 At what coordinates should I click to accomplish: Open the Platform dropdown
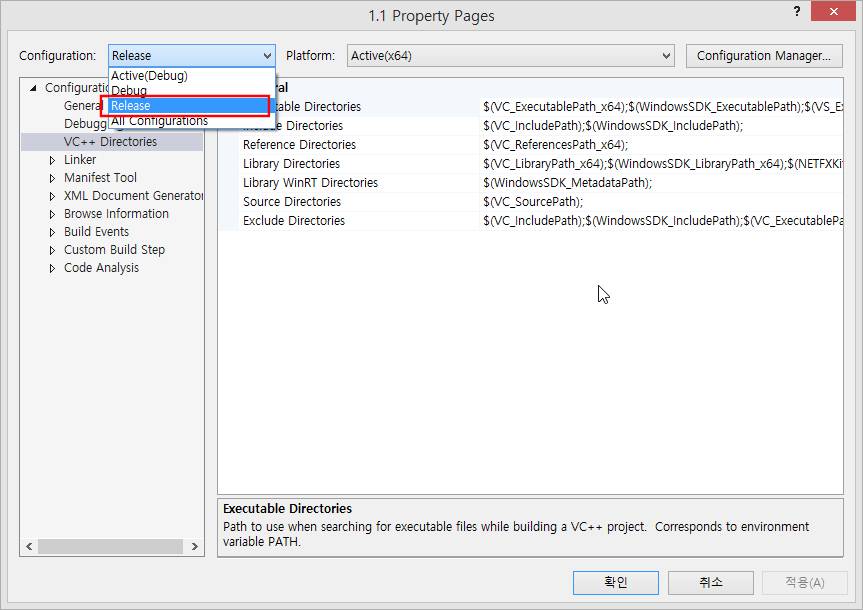pos(510,56)
